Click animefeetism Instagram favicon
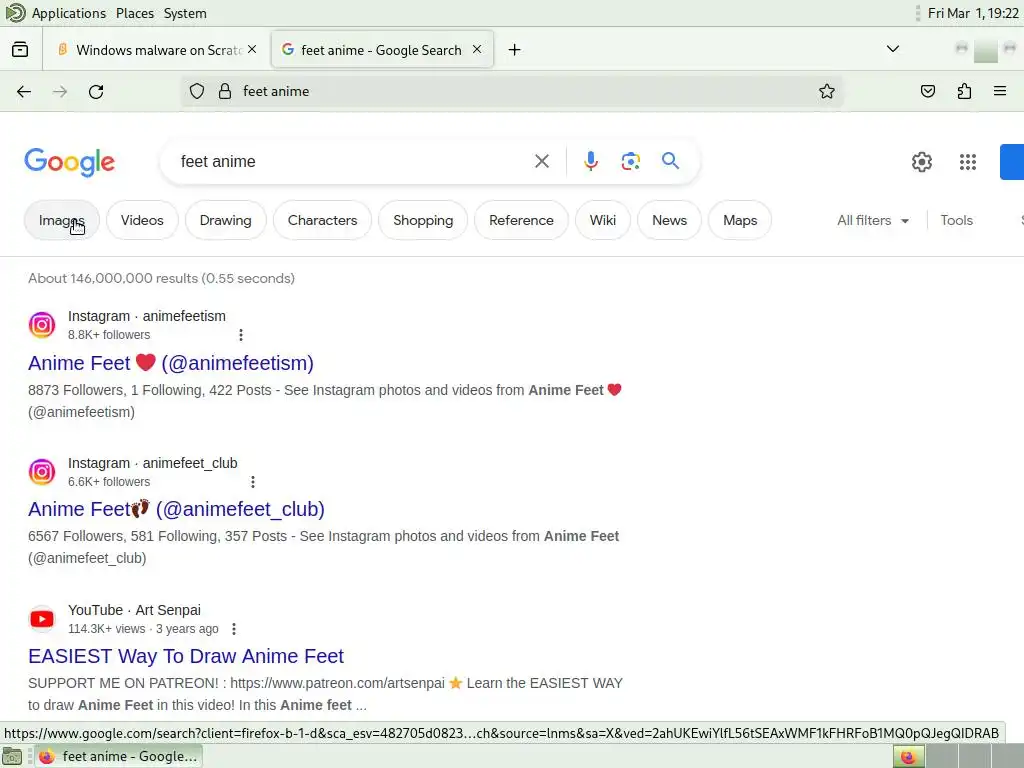The image size is (1024, 768). (42, 325)
